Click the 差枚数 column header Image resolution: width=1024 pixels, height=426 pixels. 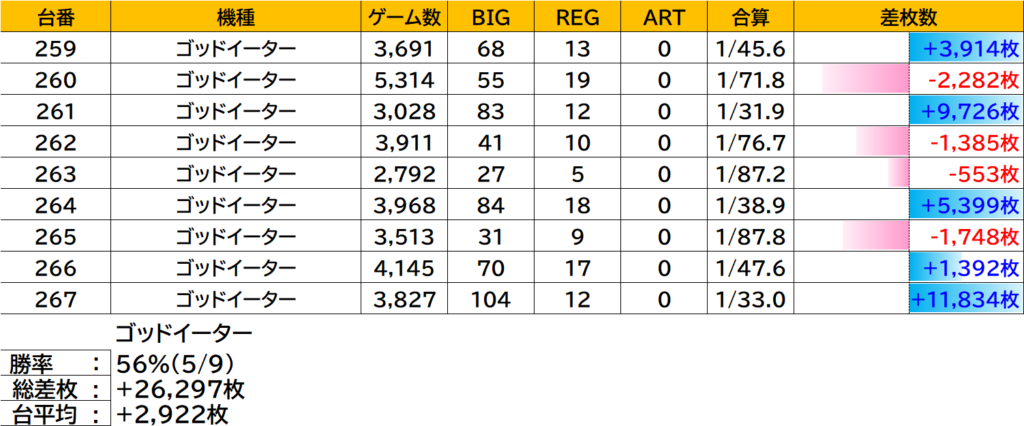click(907, 17)
